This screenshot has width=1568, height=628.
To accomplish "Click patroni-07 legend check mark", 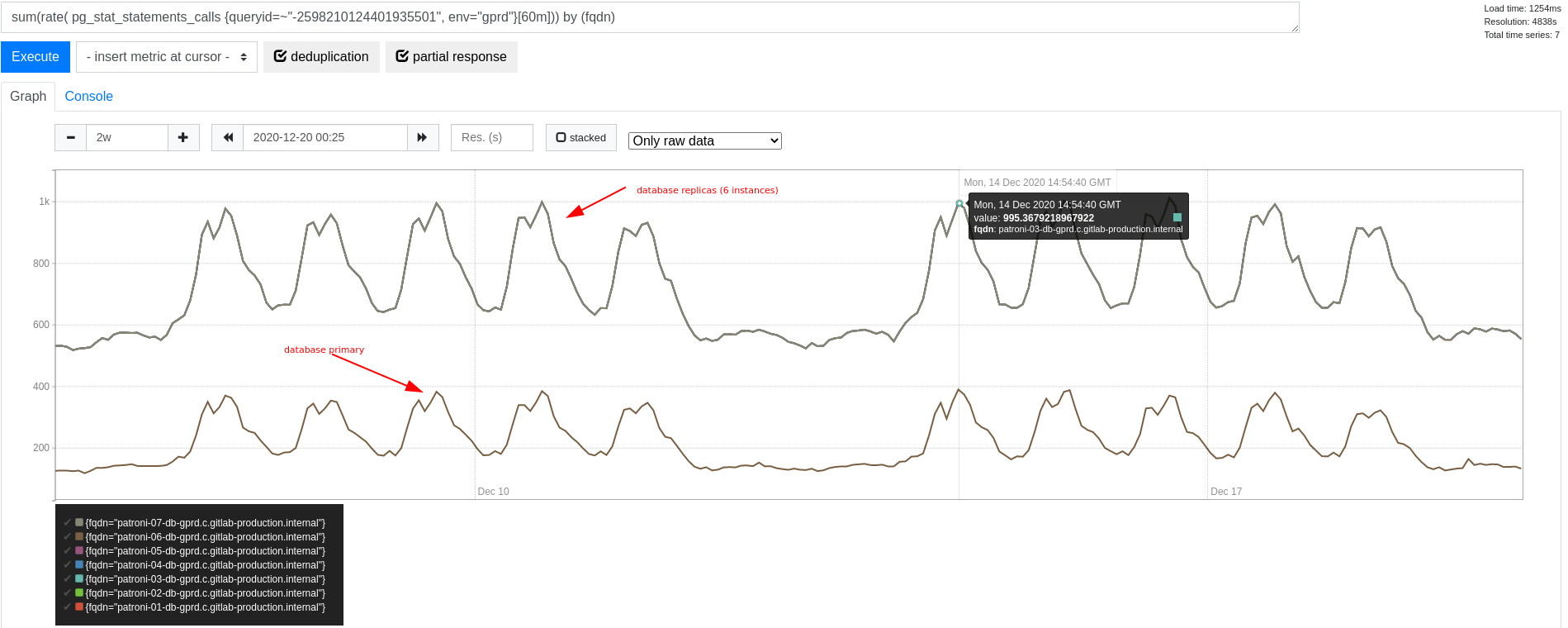I will 67,522.
